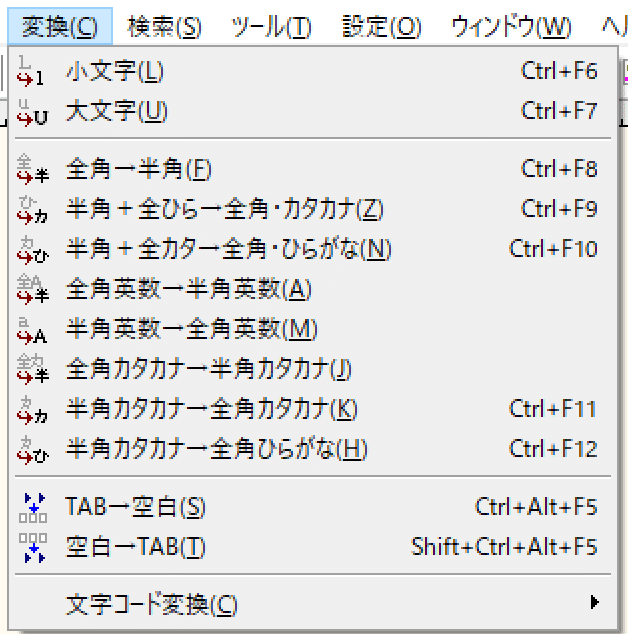Screen dimensions: 628x634
Task: Open the 設定(O) menu
Action: click(381, 27)
